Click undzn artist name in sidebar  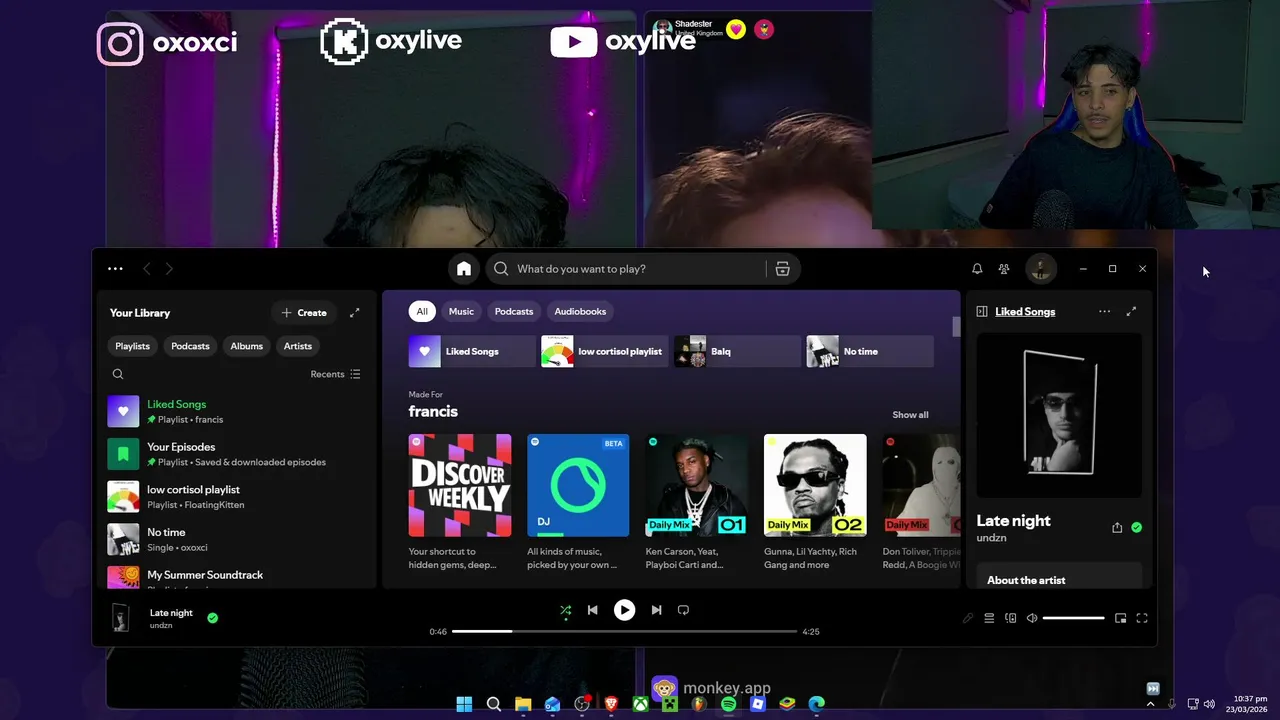(x=991, y=538)
